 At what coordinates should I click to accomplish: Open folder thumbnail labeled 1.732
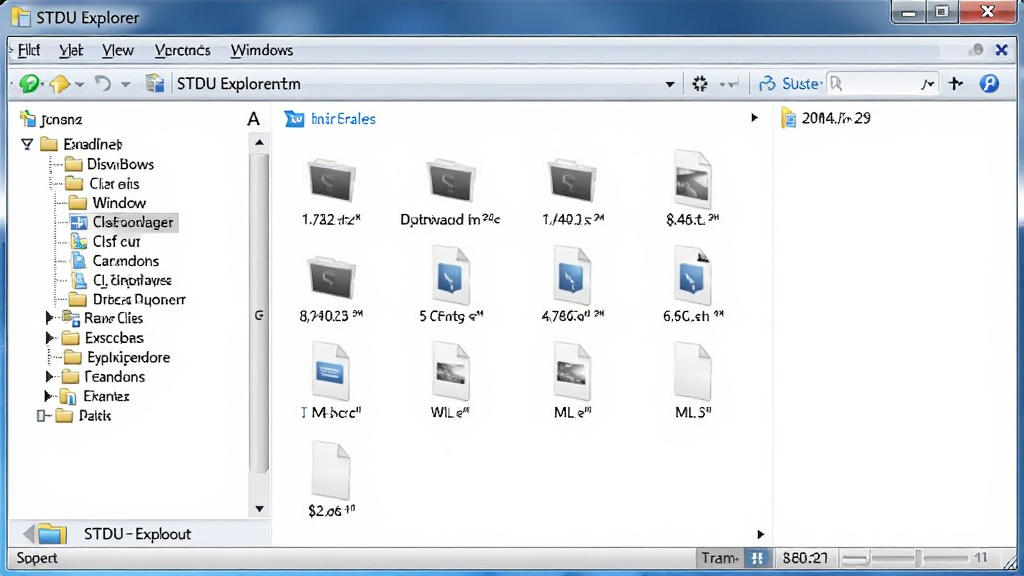[331, 180]
